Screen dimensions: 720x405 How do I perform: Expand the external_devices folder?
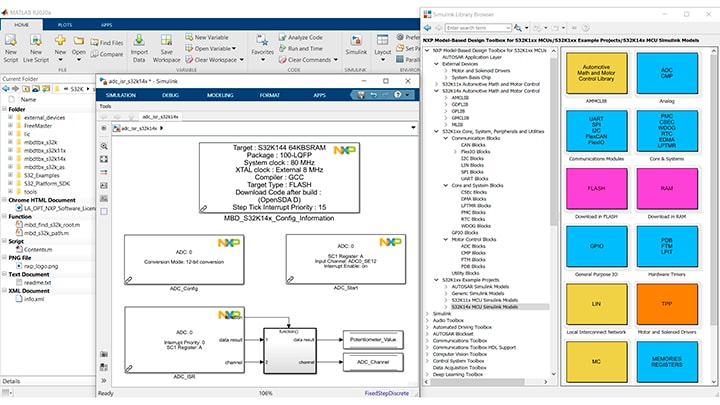point(9,116)
